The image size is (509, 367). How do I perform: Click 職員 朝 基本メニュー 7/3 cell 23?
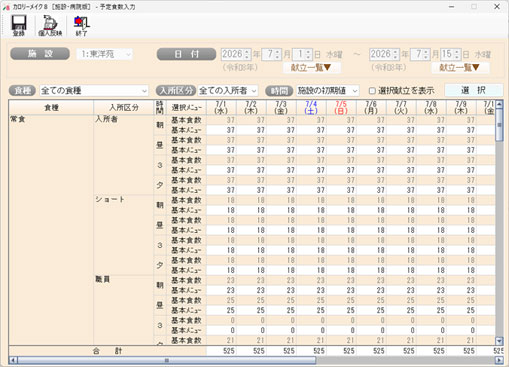(281, 290)
